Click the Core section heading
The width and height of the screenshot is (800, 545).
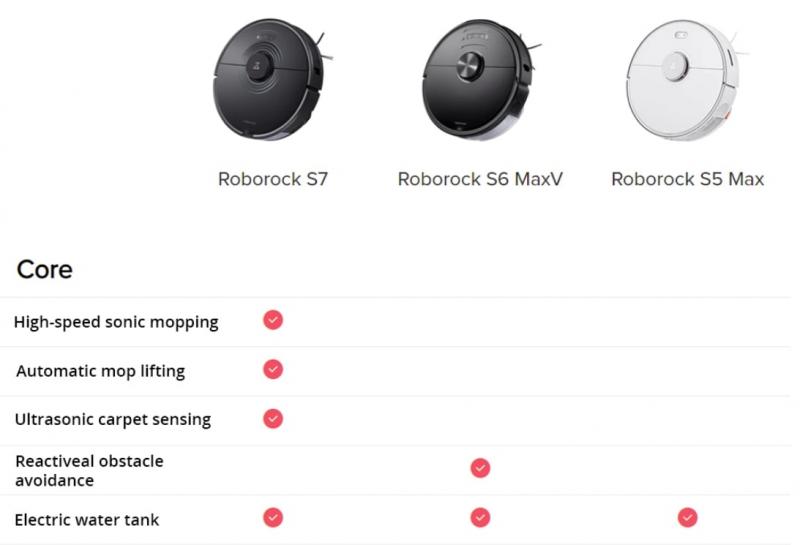tap(44, 269)
